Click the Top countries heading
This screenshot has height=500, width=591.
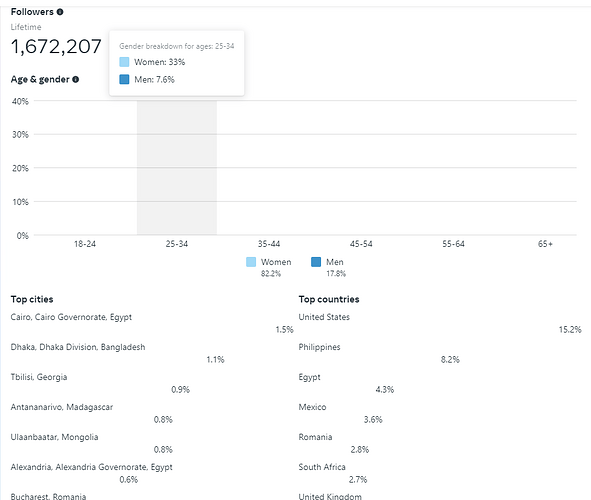point(329,299)
